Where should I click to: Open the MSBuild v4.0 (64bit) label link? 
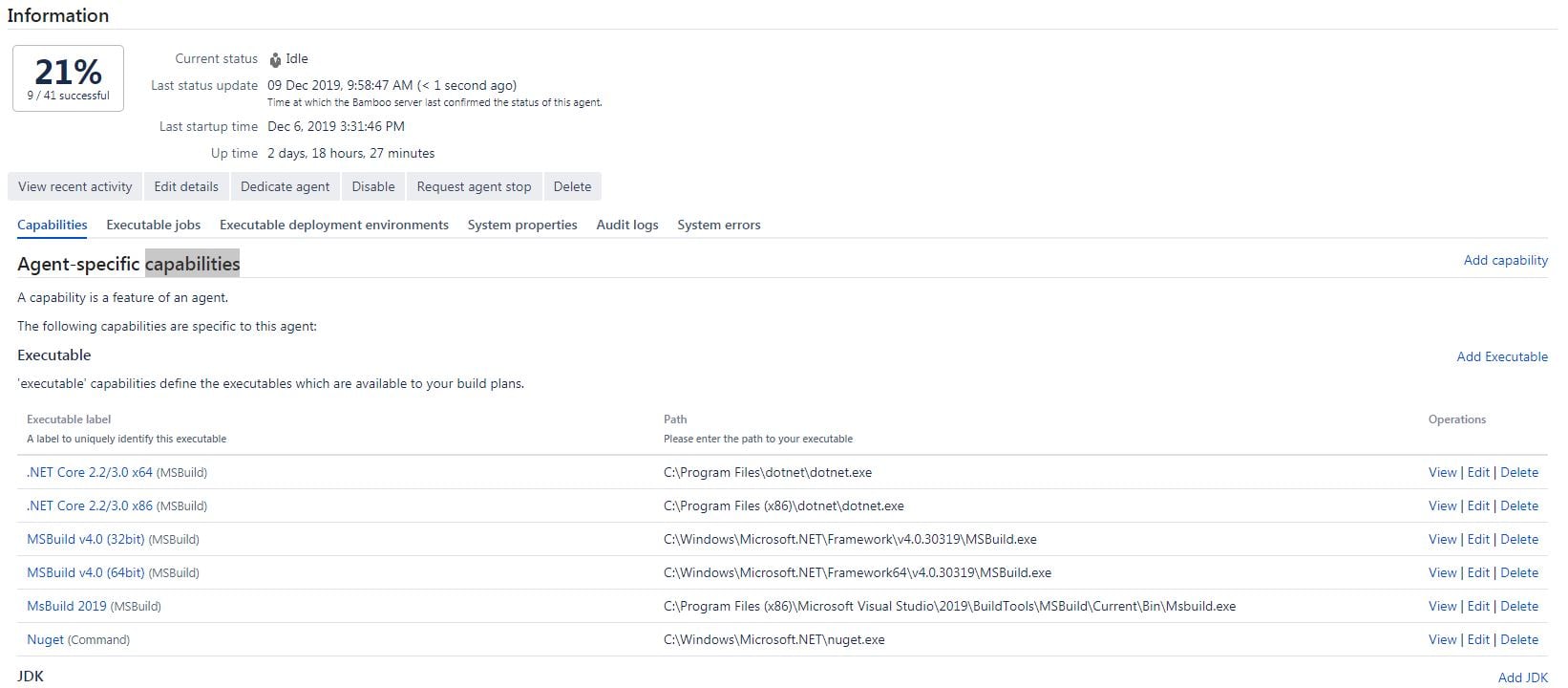click(86, 572)
